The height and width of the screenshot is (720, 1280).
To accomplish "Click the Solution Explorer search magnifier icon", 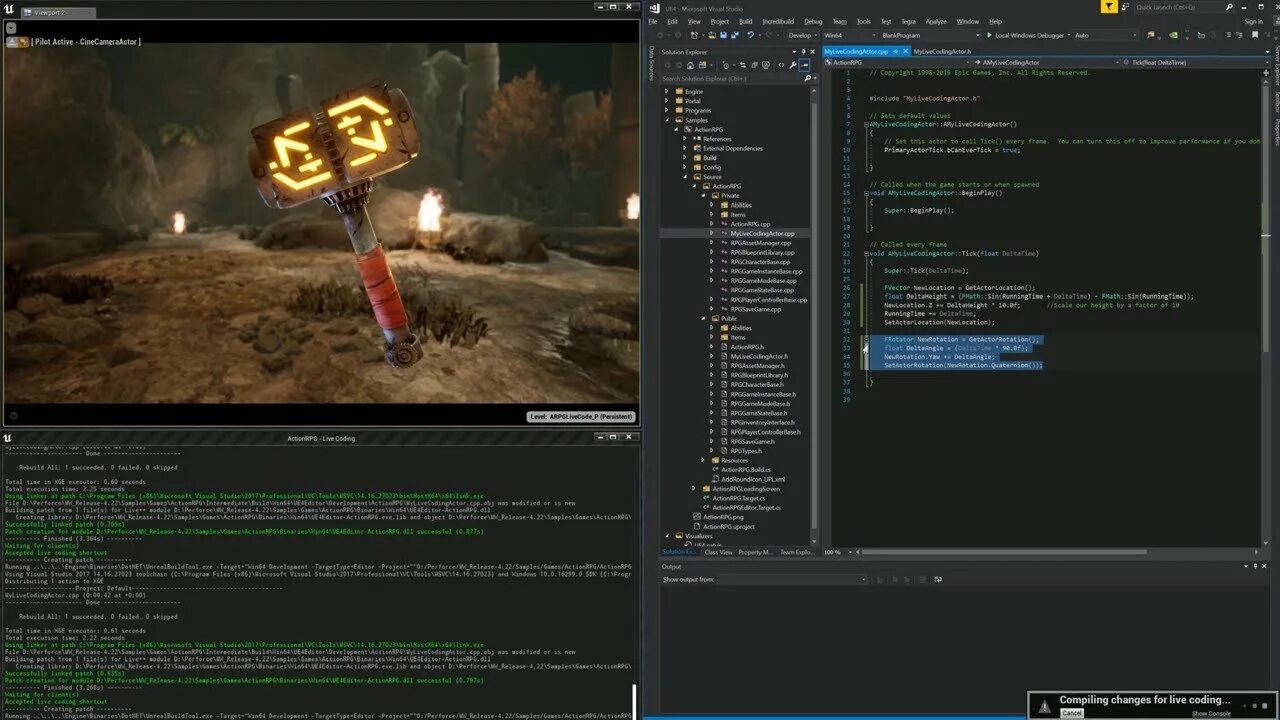I will (808, 78).
